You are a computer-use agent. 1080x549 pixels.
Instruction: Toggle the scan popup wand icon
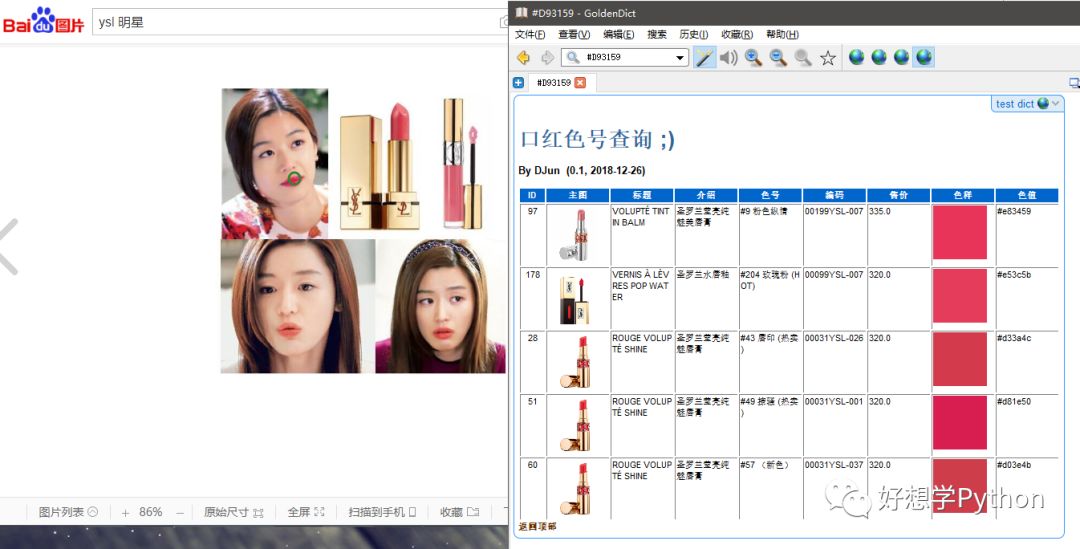point(704,57)
